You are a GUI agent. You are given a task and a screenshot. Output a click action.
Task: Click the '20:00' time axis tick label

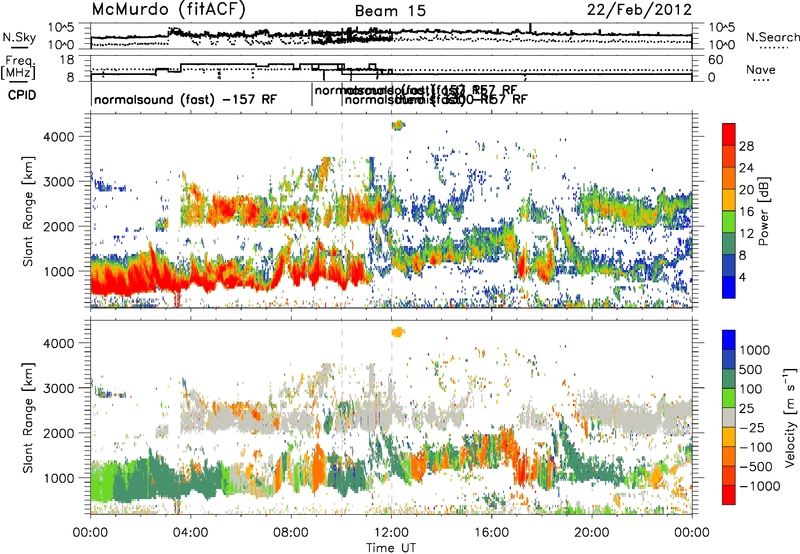pyautogui.click(x=592, y=533)
